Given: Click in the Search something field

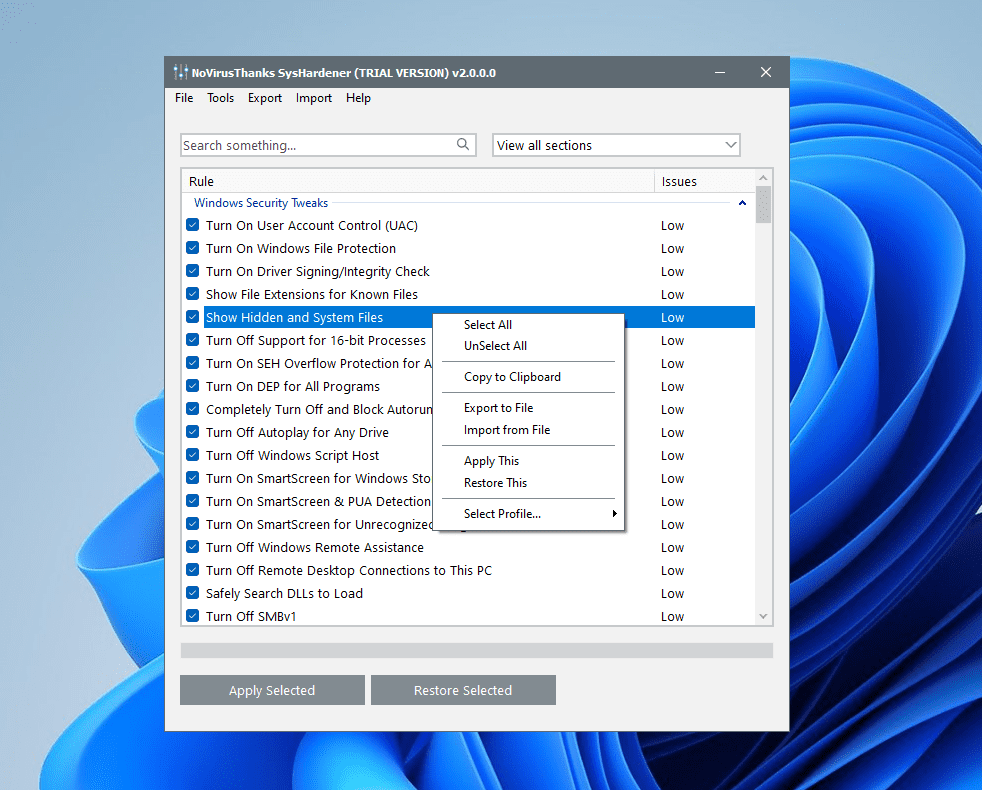Looking at the screenshot, I should (x=315, y=145).
